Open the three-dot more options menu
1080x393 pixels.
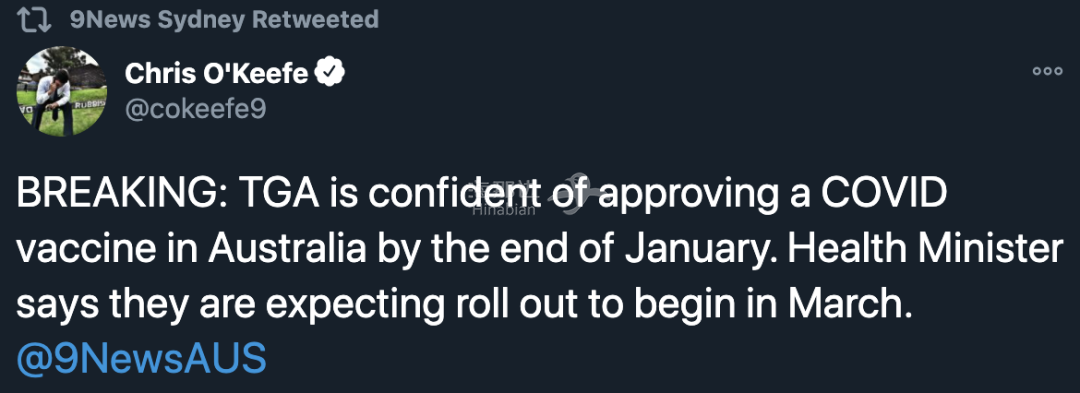pyautogui.click(x=1048, y=71)
